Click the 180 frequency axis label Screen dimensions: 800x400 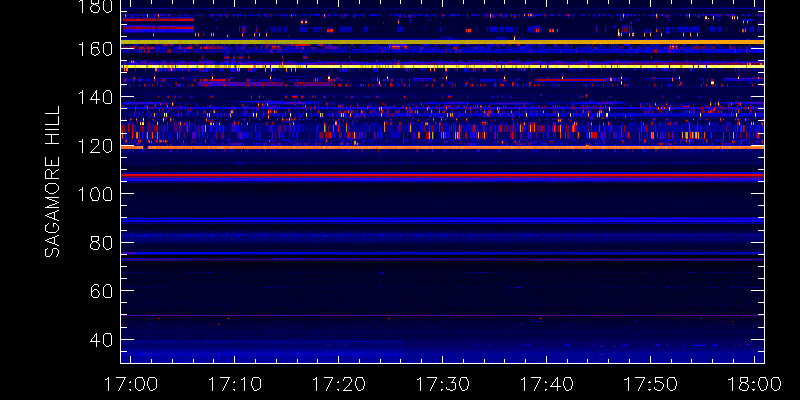[x=95, y=7]
